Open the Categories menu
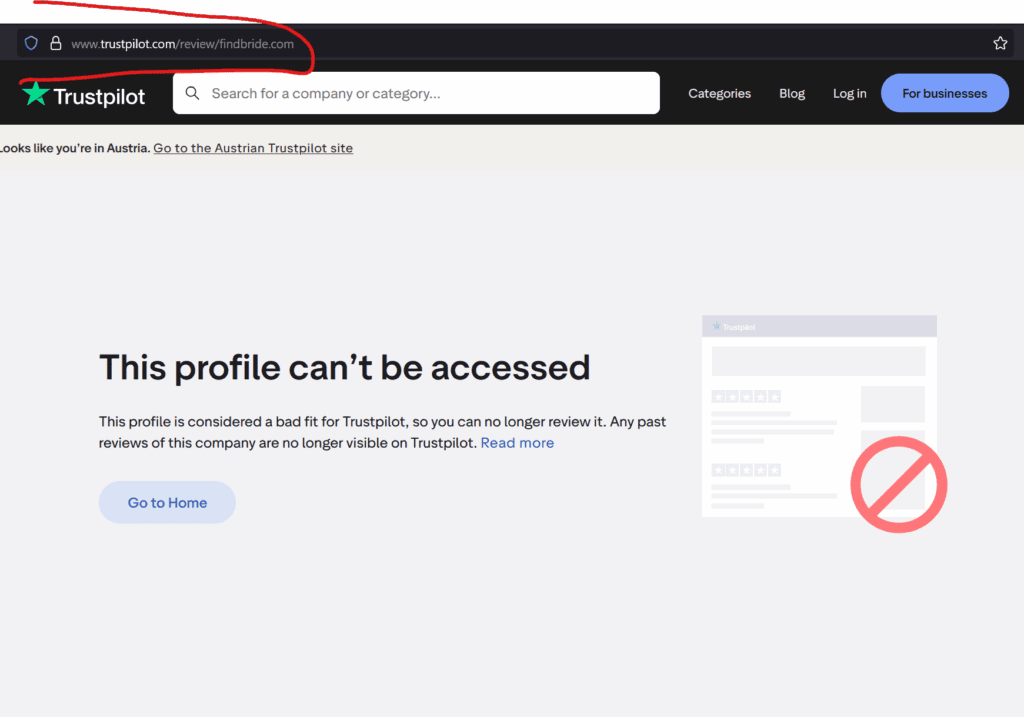The height and width of the screenshot is (717, 1024). click(719, 93)
